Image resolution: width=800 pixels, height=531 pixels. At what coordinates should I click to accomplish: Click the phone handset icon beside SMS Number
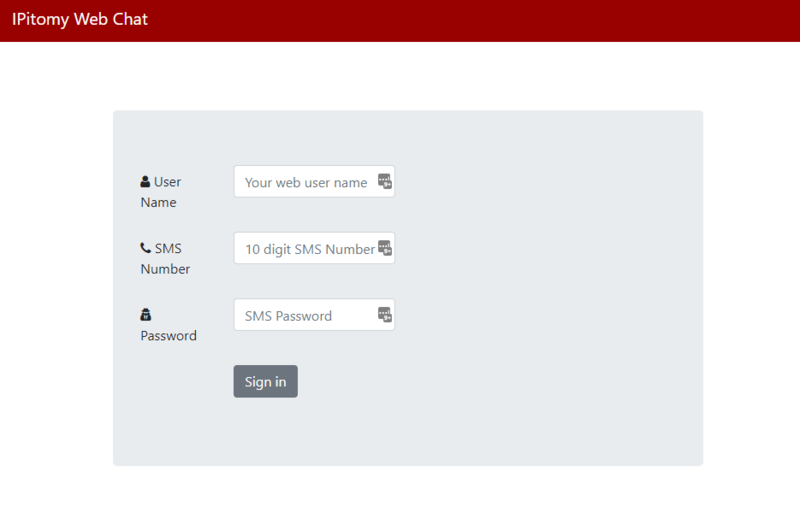(x=145, y=248)
